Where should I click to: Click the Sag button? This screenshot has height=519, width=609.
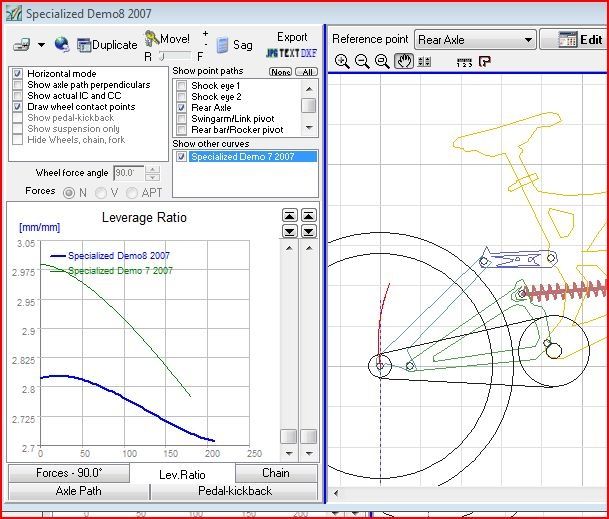pos(235,45)
